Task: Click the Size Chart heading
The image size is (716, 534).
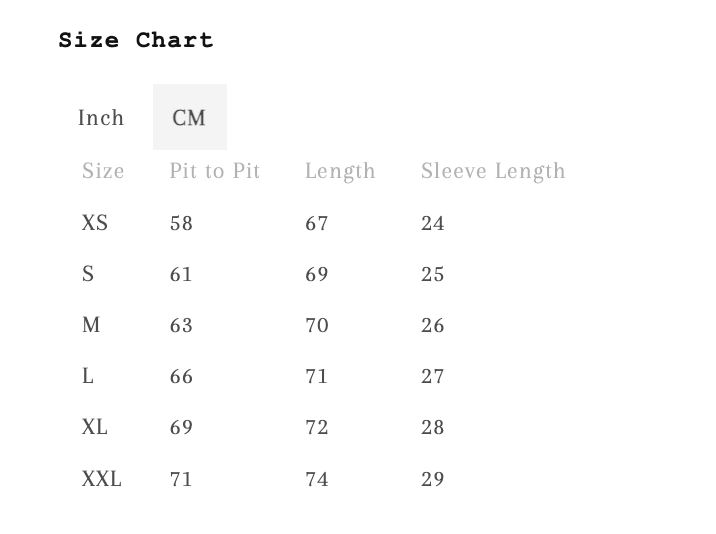Action: 136,41
